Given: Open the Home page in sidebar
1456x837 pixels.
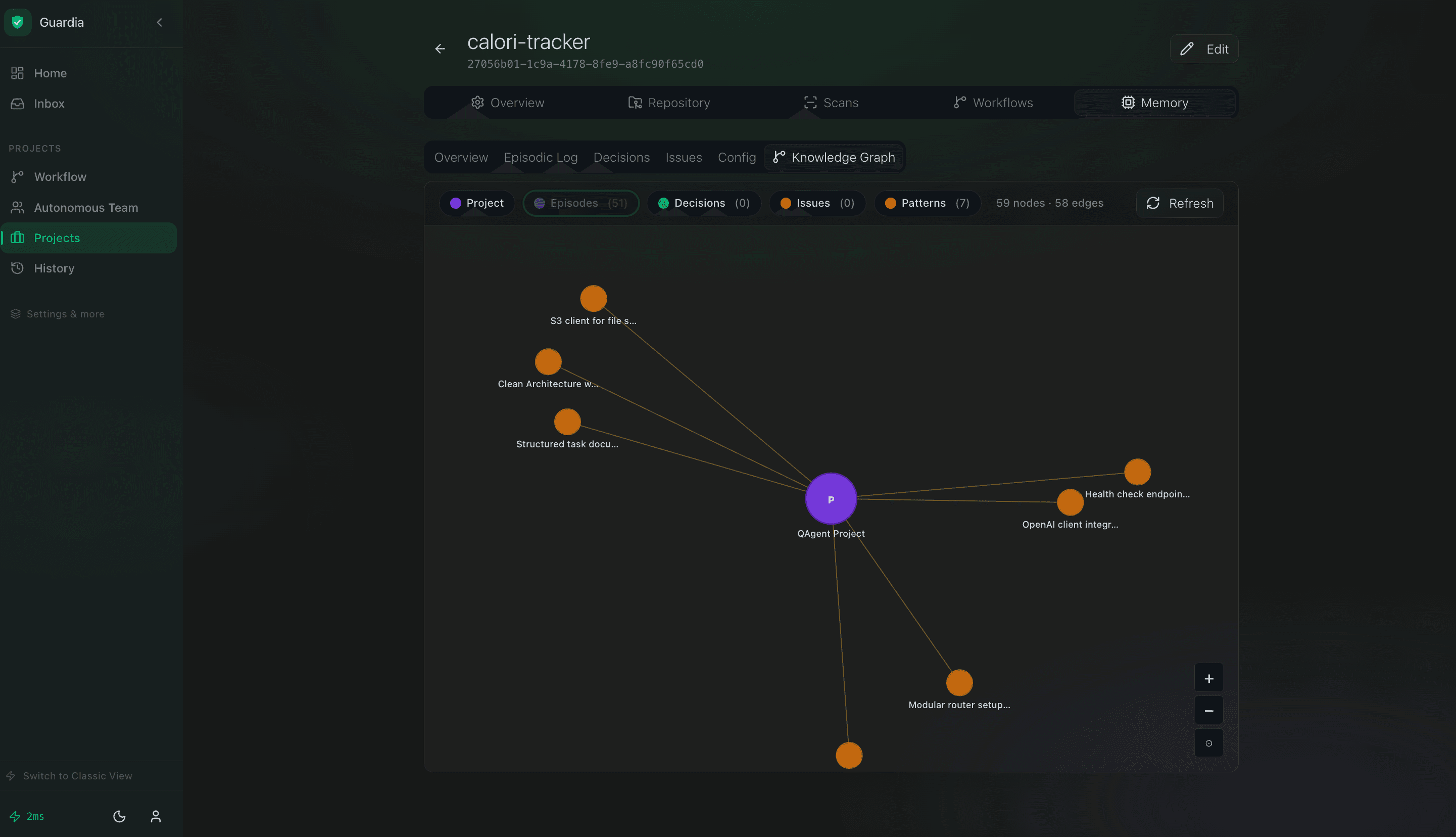Looking at the screenshot, I should tap(89, 73).
